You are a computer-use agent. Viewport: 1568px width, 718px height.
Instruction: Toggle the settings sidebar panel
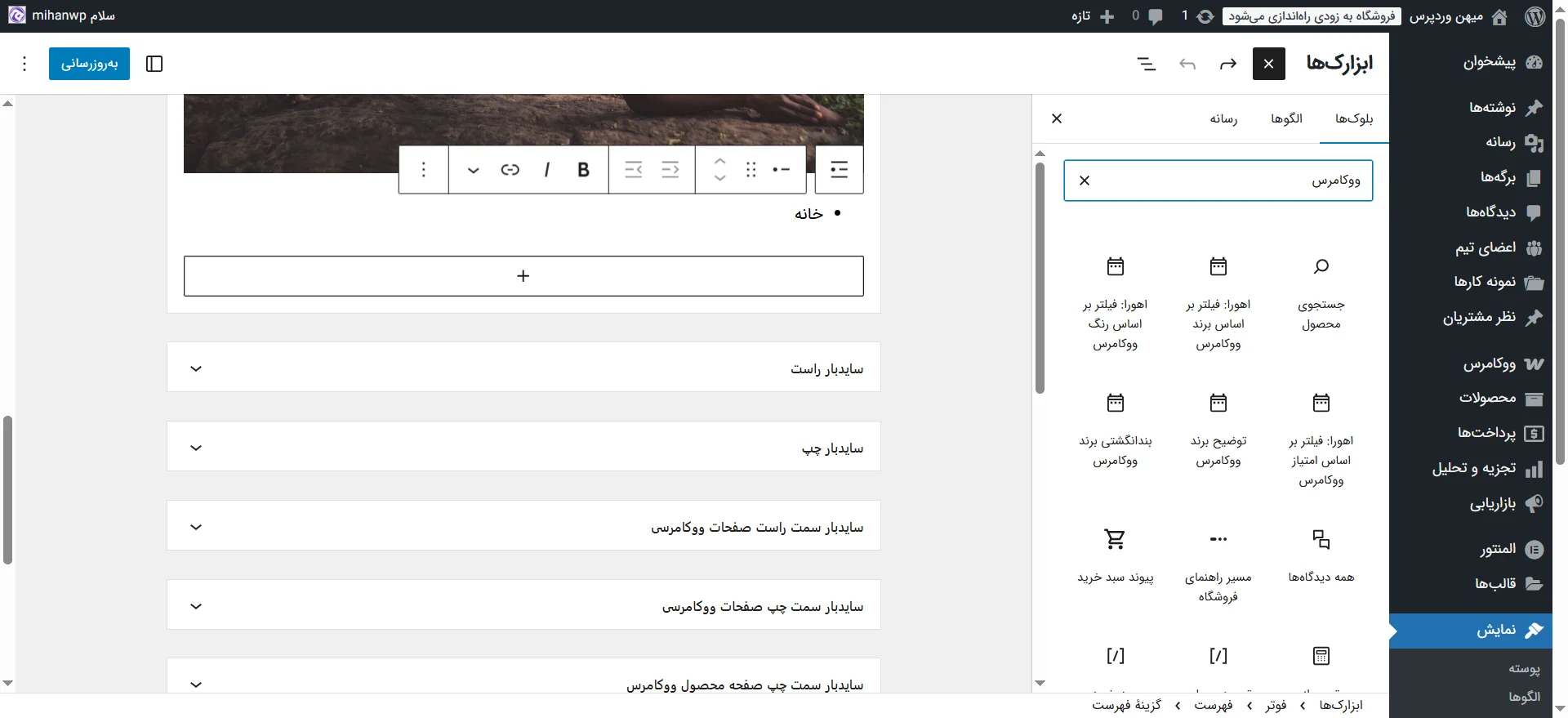[154, 64]
